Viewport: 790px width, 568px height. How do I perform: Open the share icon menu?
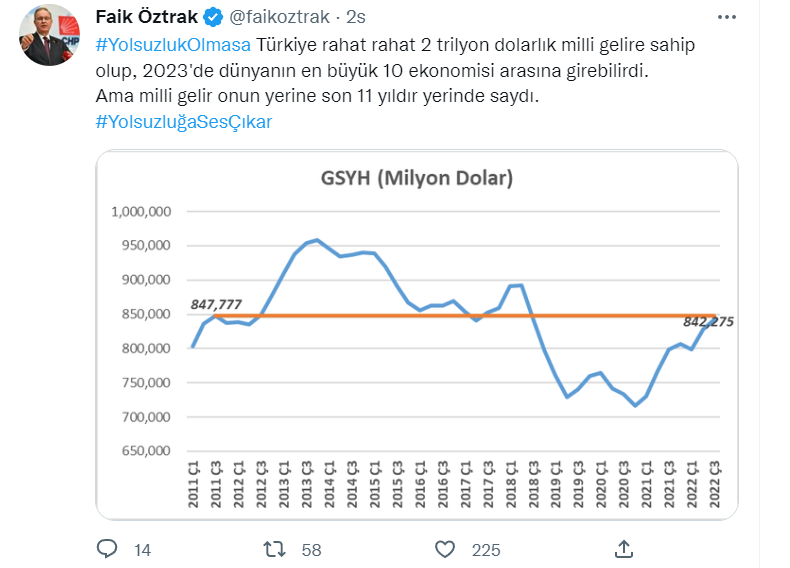pos(623,549)
